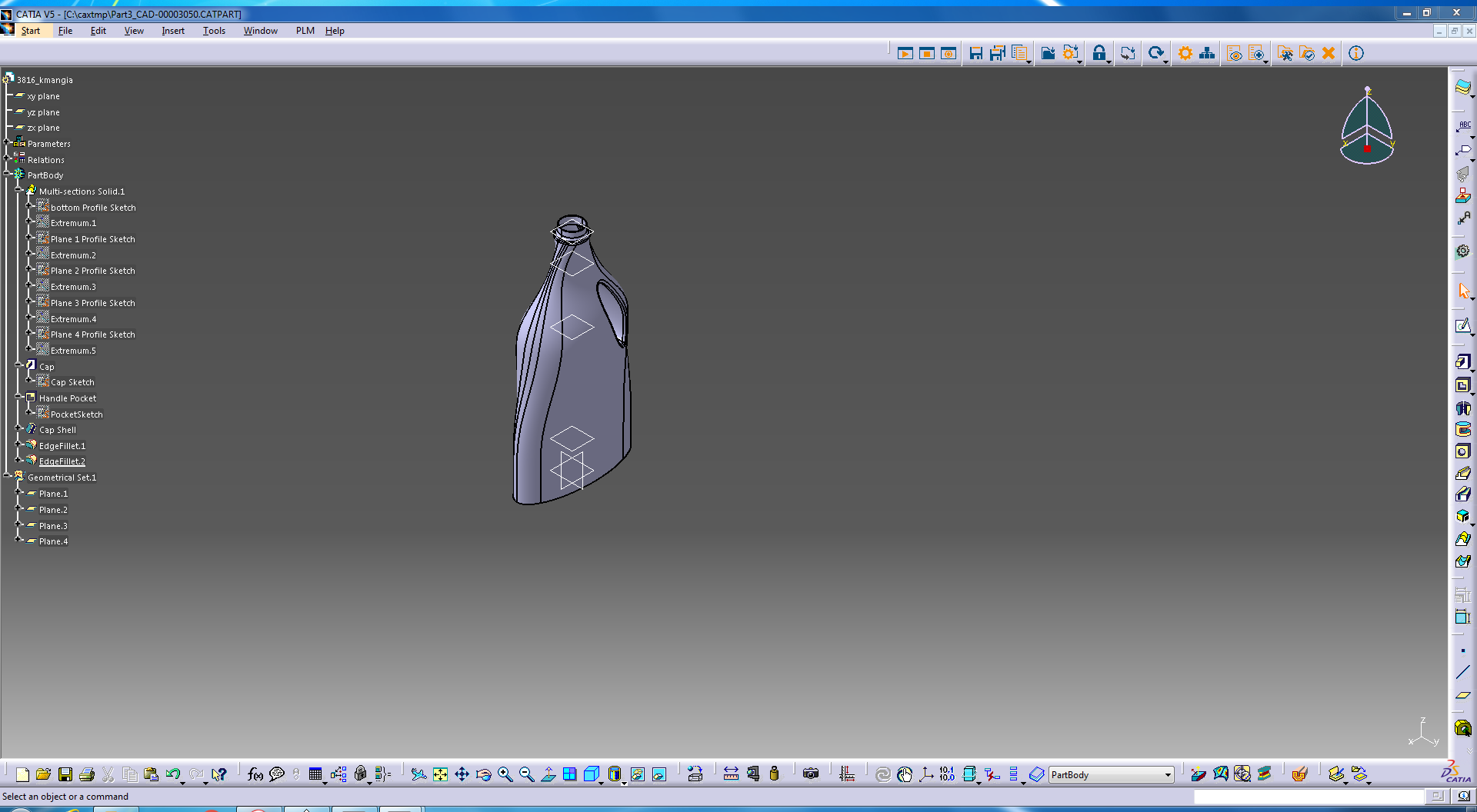
Task: Select Plane.3 in Geometrical Set.1
Action: (53, 526)
